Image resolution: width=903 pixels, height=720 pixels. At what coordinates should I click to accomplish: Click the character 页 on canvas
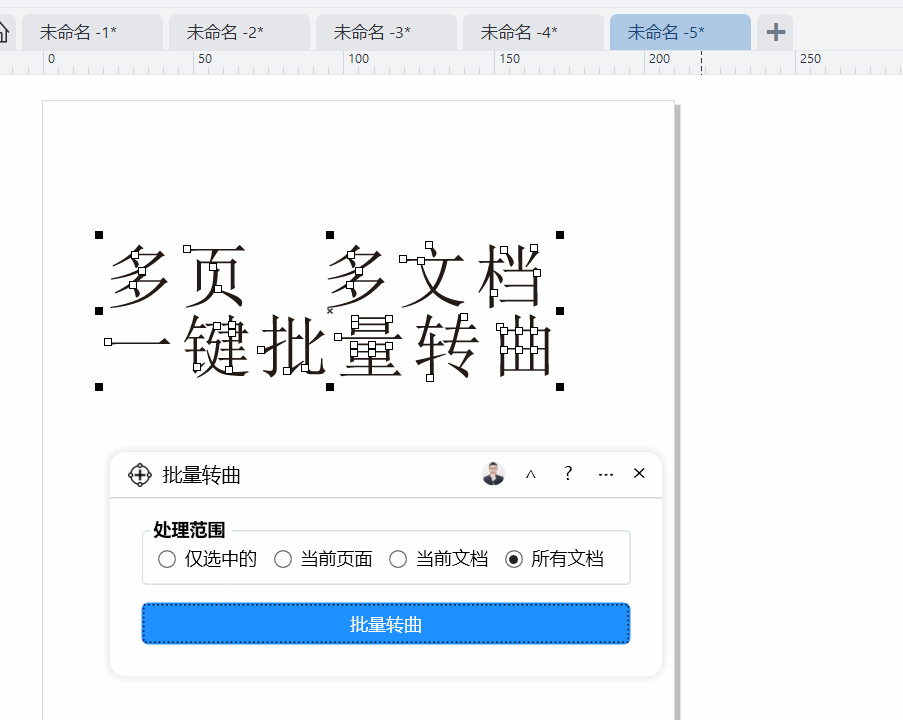[x=216, y=276]
